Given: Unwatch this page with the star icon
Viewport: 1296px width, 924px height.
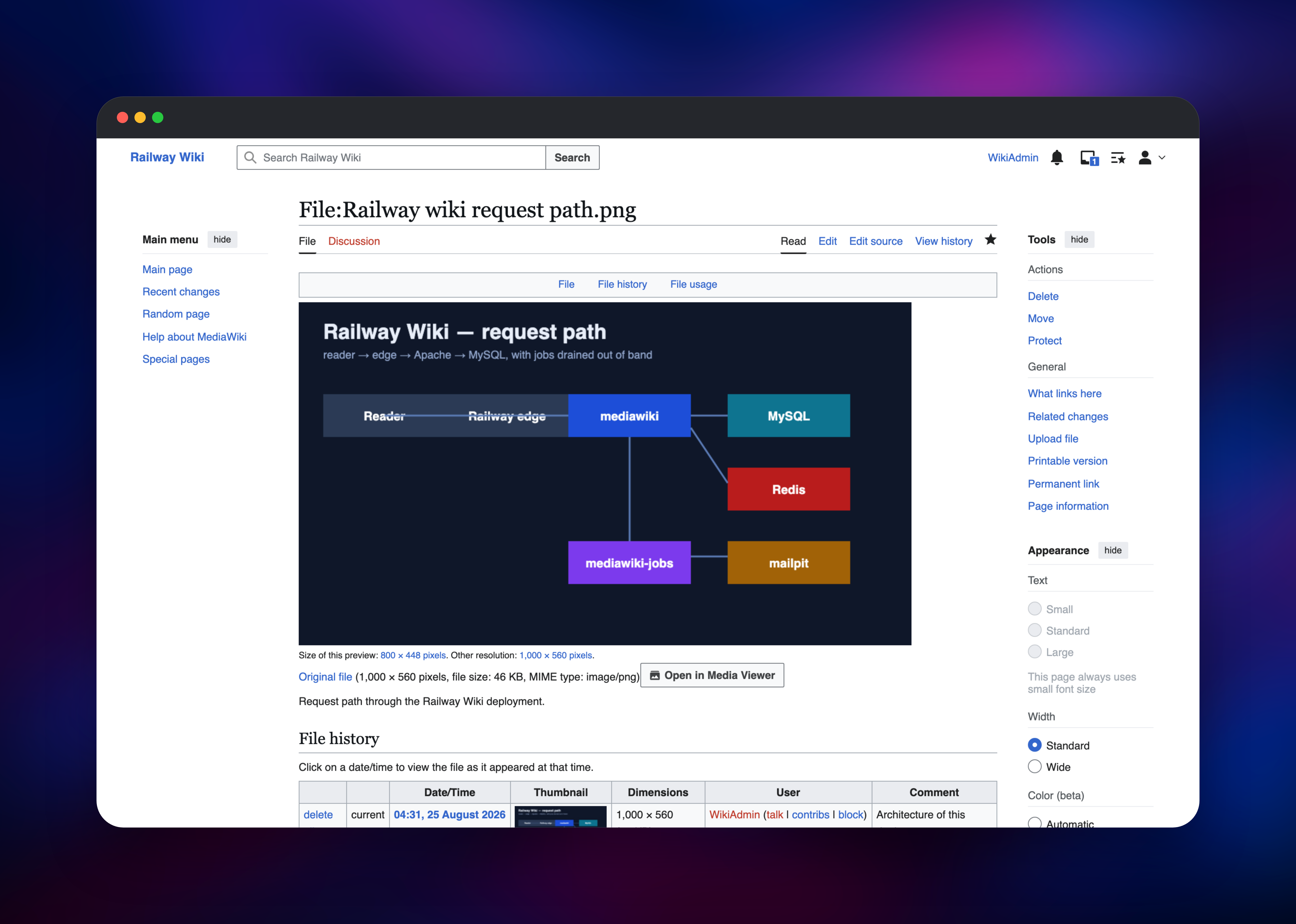Looking at the screenshot, I should (990, 239).
